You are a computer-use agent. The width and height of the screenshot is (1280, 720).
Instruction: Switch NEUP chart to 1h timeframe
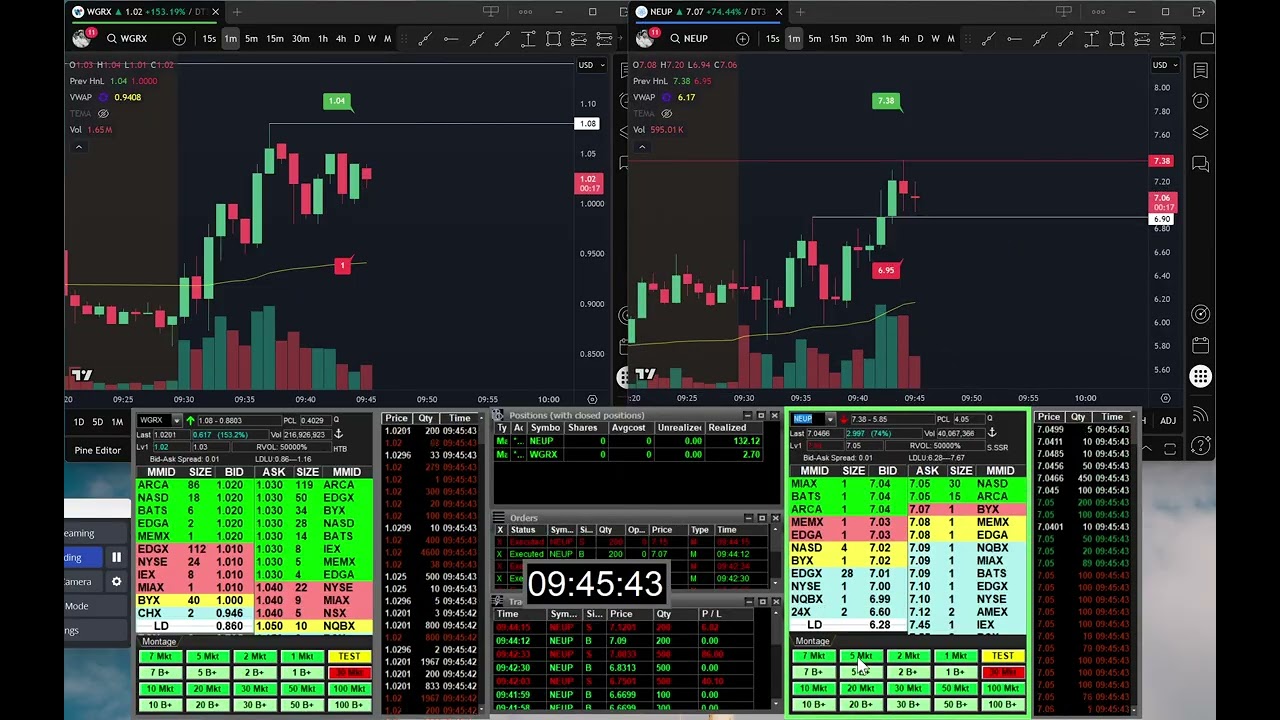coord(886,39)
